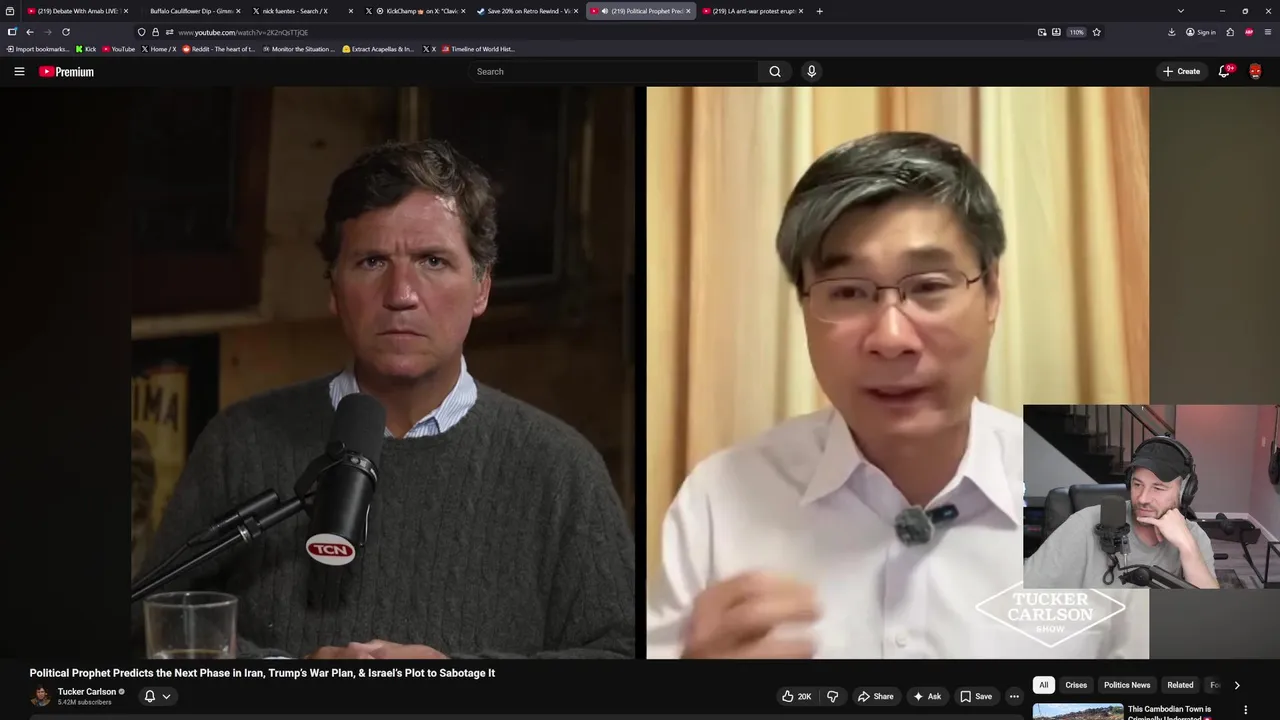Select the All filter chip
1280x720 pixels.
(1043, 685)
